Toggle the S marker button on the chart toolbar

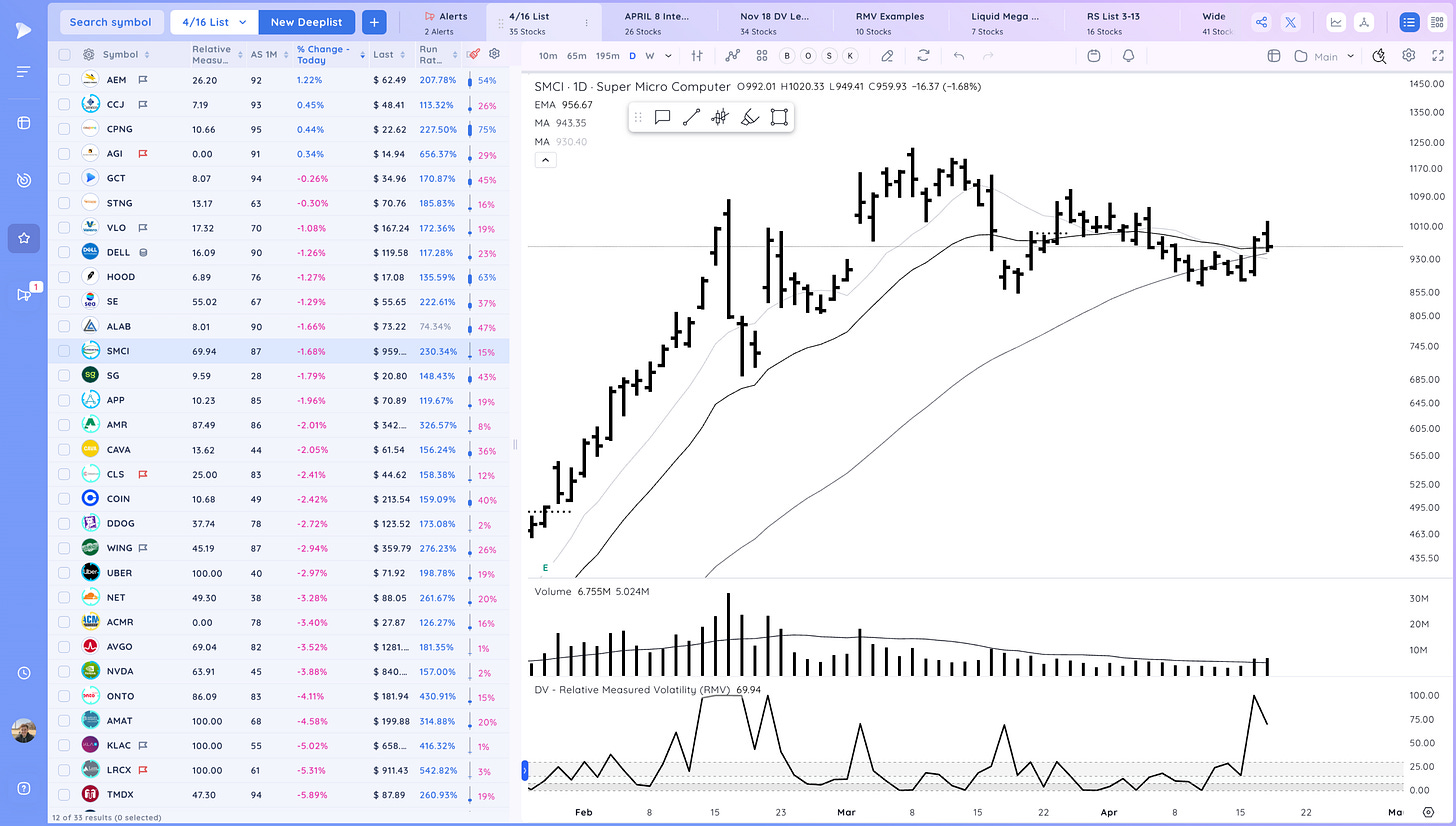829,56
